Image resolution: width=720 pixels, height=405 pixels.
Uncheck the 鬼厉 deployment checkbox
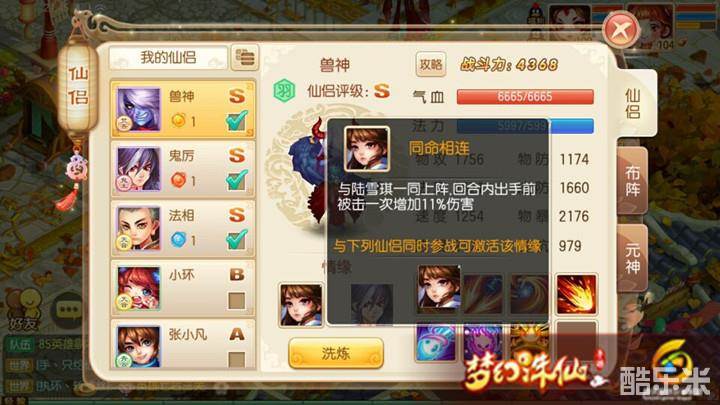[x=236, y=180]
